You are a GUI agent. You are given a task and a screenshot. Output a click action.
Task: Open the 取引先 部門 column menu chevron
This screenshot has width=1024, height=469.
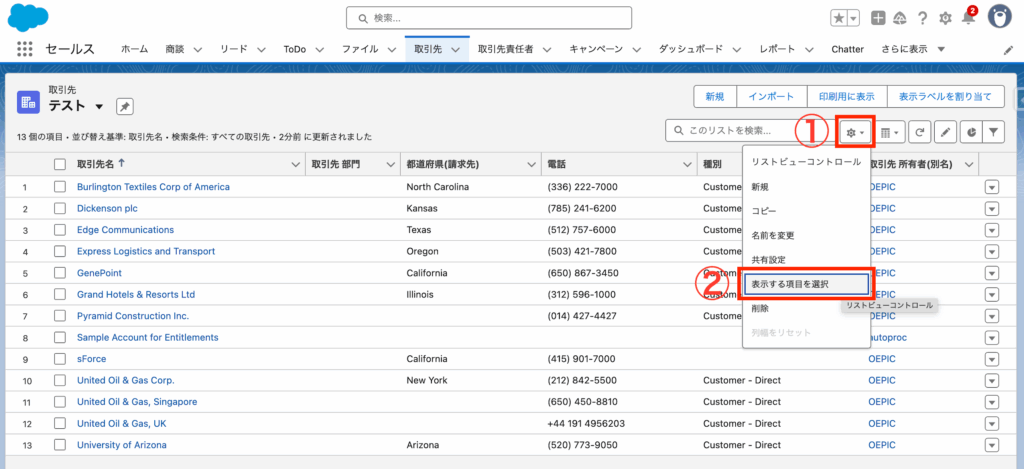[391, 165]
